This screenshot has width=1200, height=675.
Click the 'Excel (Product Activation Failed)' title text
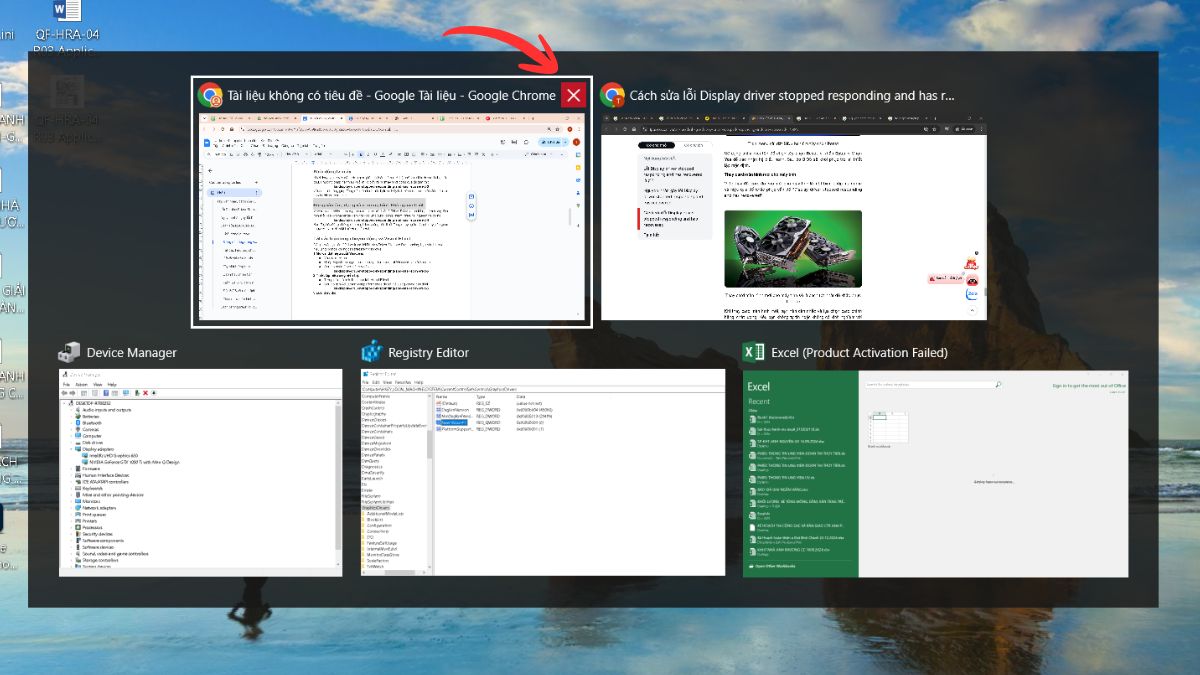point(860,352)
